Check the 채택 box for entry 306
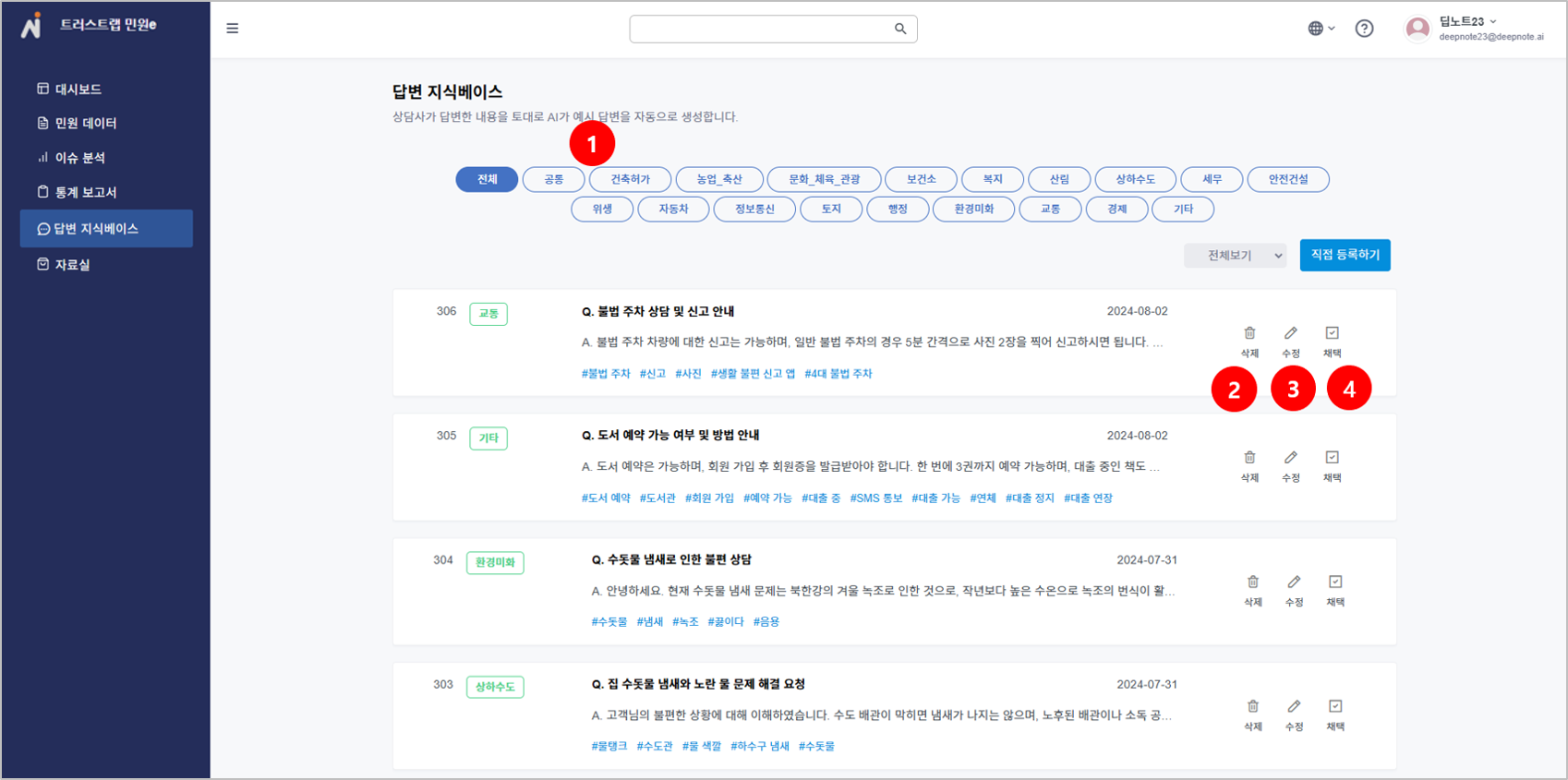The height and width of the screenshot is (780, 1568). coord(1333,333)
